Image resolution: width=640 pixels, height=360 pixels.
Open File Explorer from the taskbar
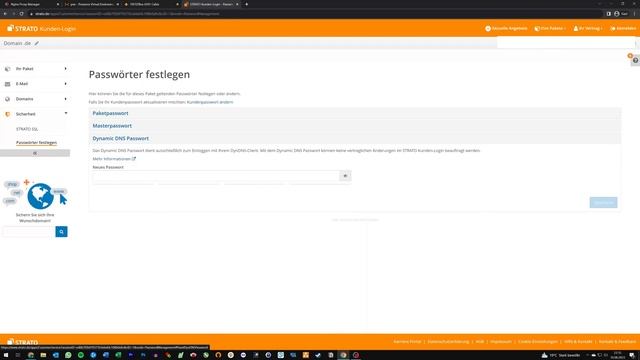pos(43,355)
